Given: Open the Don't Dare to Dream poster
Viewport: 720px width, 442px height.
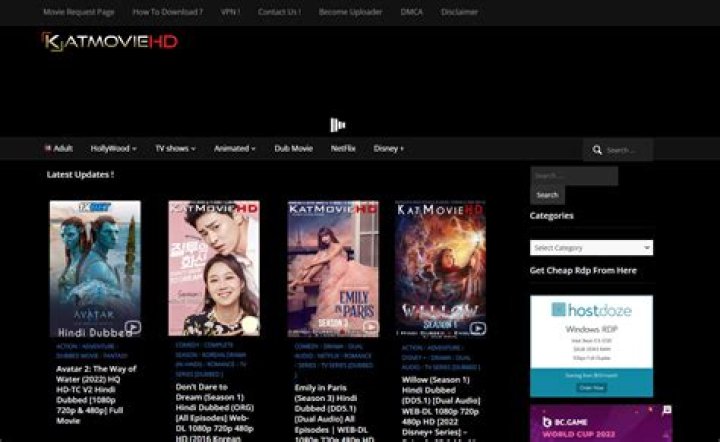Looking at the screenshot, I should 214,268.
